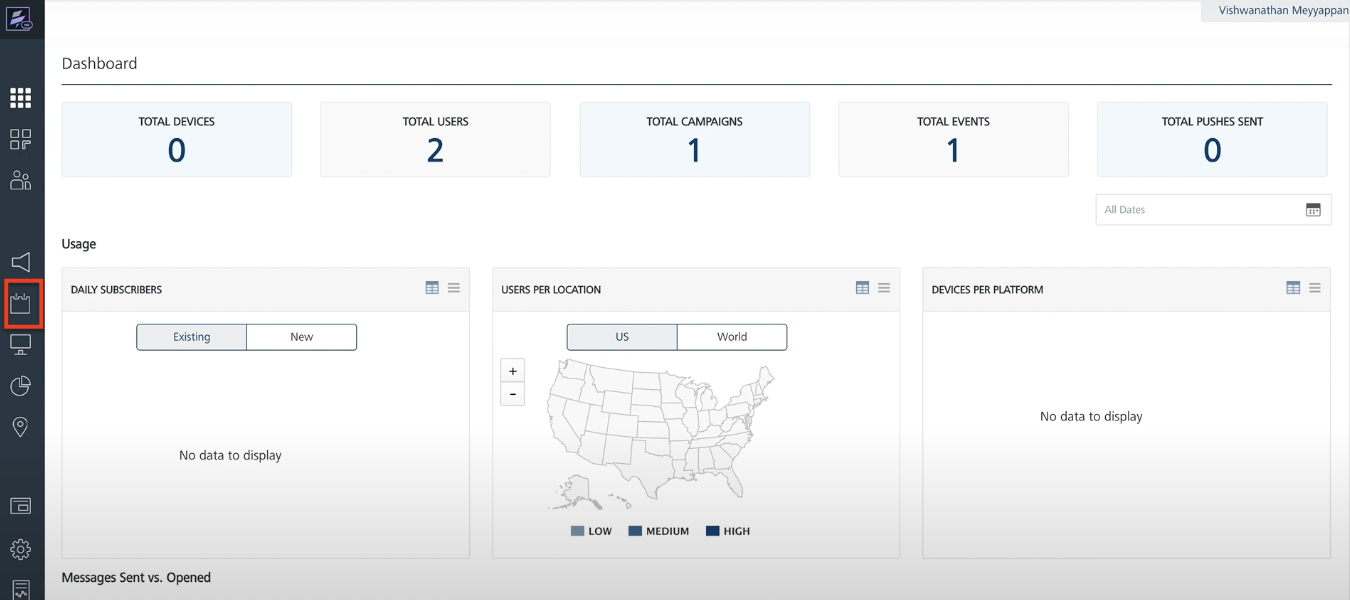Open the settings gear icon
The width and height of the screenshot is (1350, 600).
click(x=20, y=549)
